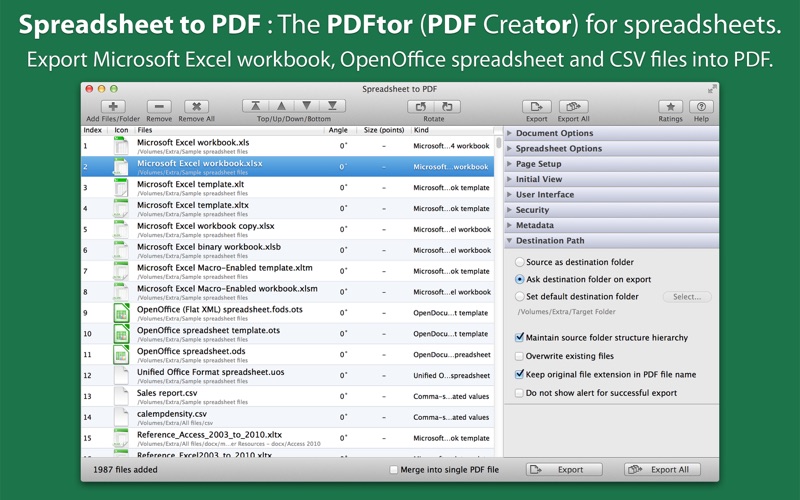Click the bottom Export button
Screen dimensions: 800x500
pyautogui.click(x=564, y=470)
